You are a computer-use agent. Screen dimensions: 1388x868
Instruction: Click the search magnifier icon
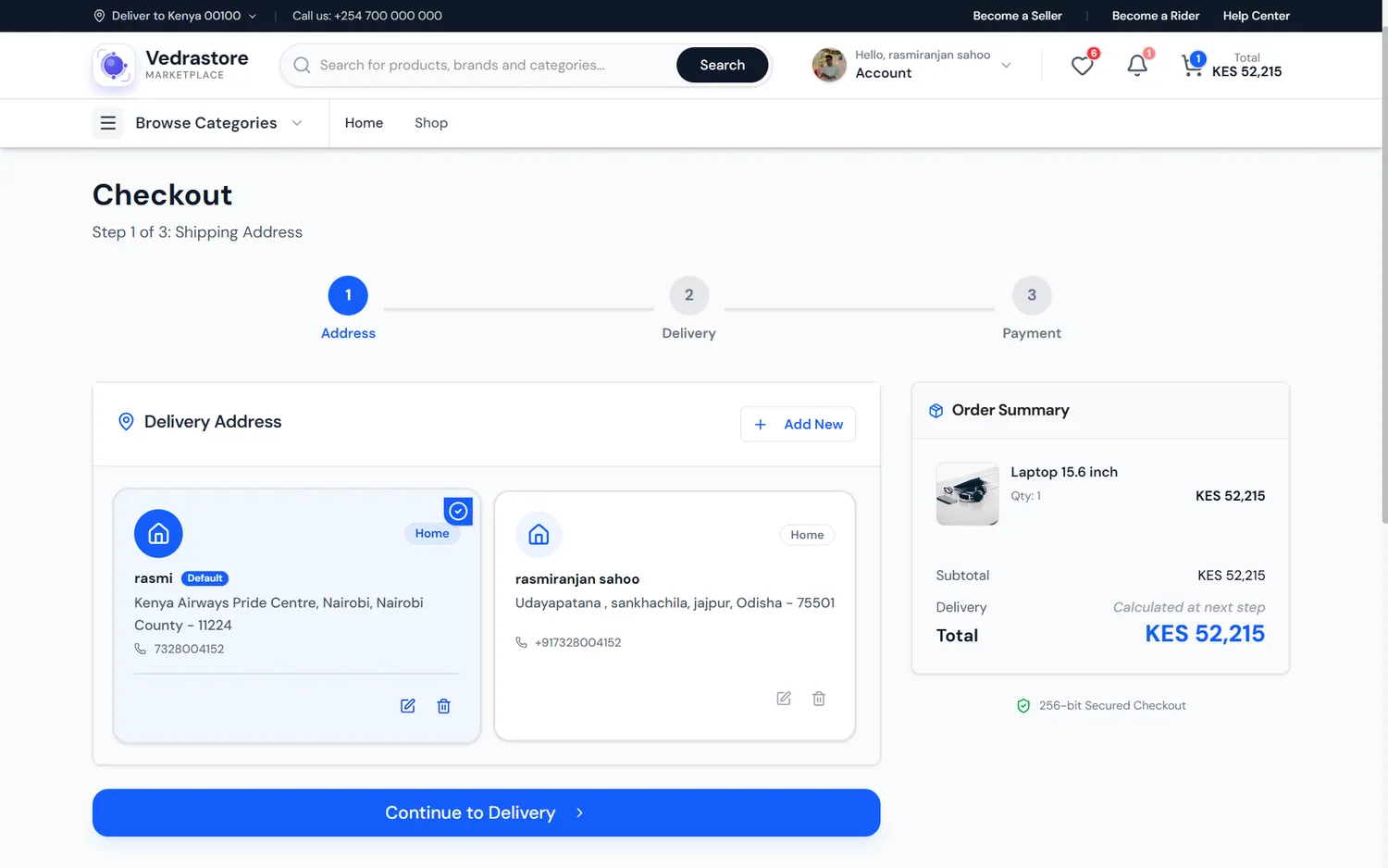pyautogui.click(x=302, y=65)
